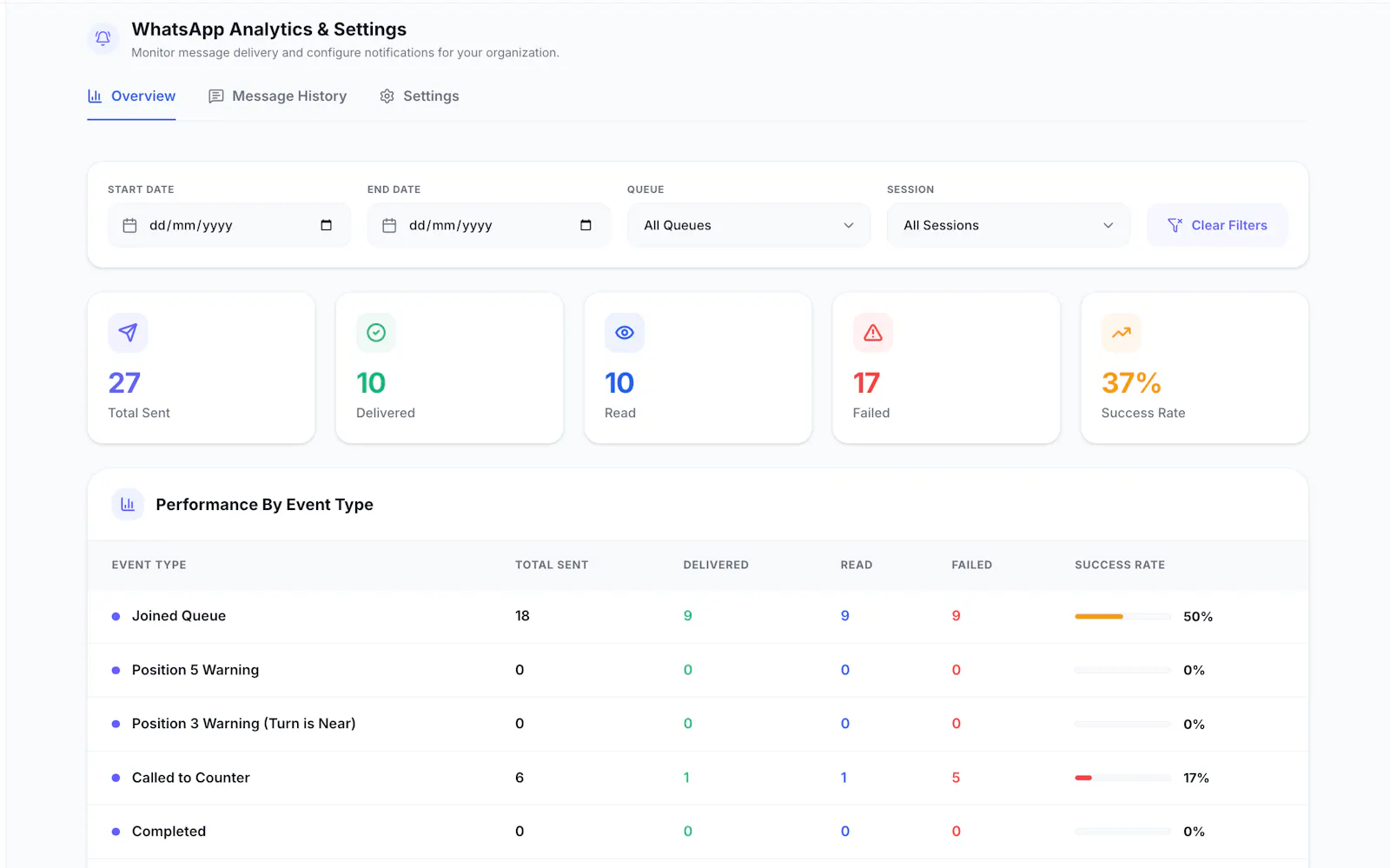Click the Delivered checkmark circle icon
Image resolution: width=1390 pixels, height=868 pixels.
(x=376, y=333)
